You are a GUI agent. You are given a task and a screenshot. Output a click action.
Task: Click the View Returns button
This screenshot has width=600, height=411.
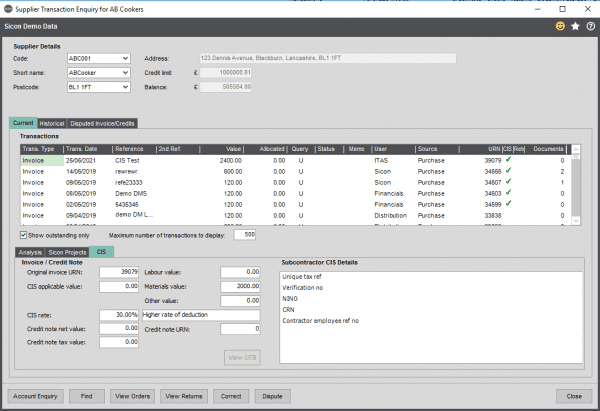pos(184,396)
